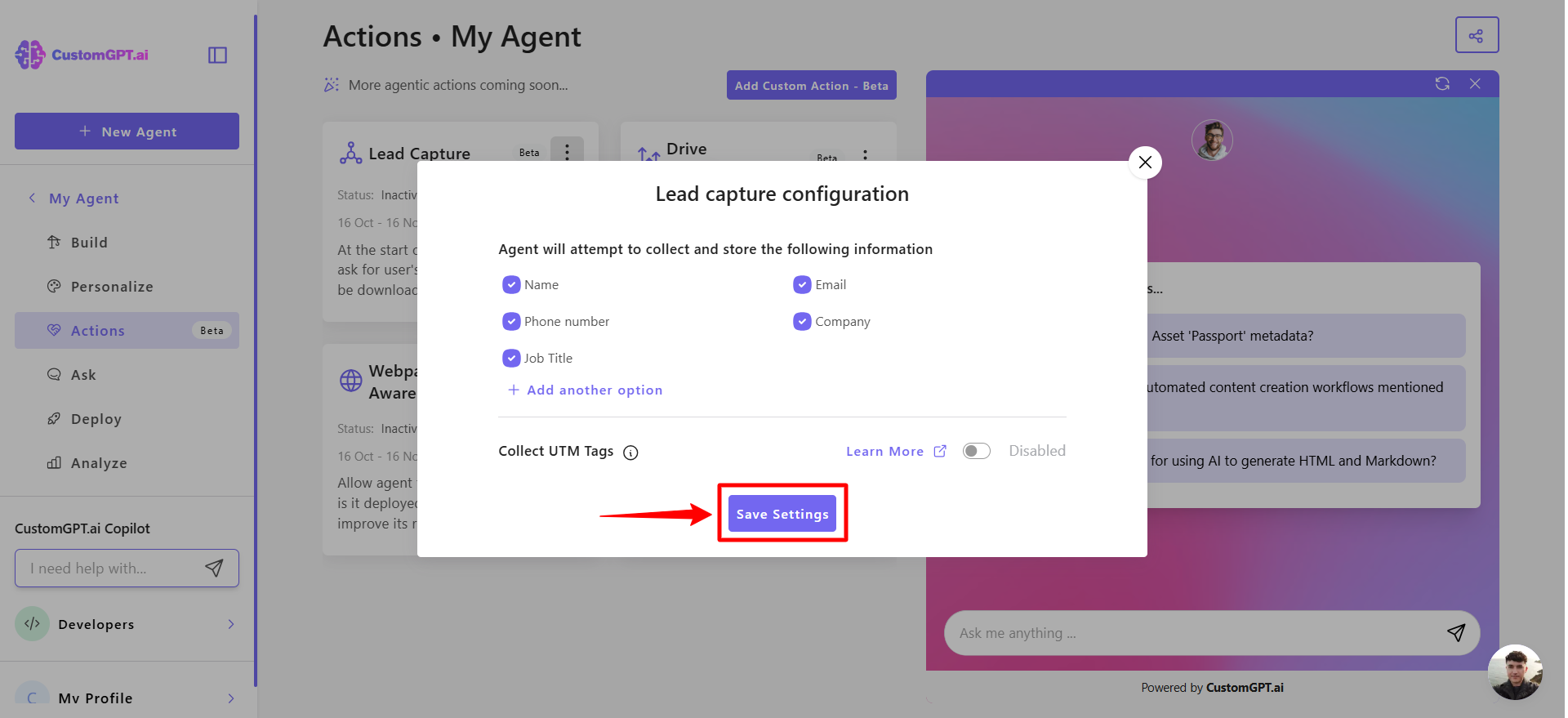Click the Deploy rocket icon
The image size is (1568, 718).
coord(54,418)
